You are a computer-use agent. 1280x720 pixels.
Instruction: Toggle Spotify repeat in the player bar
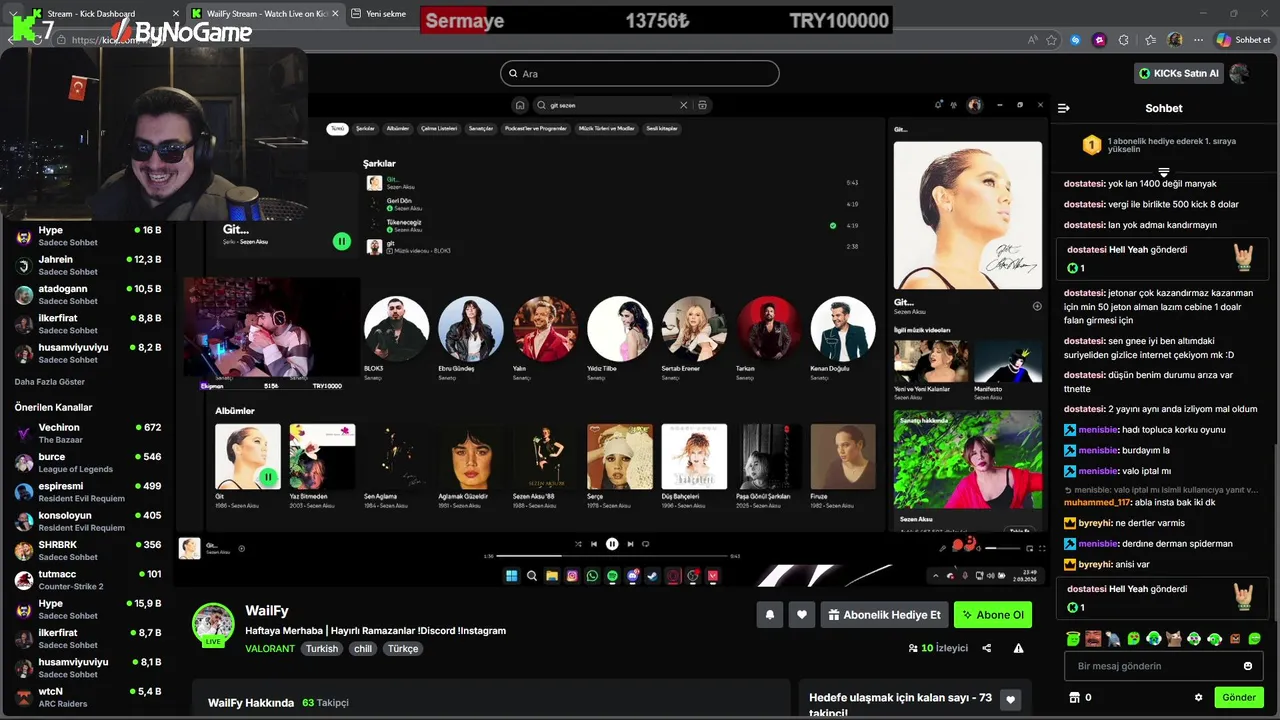(x=646, y=544)
